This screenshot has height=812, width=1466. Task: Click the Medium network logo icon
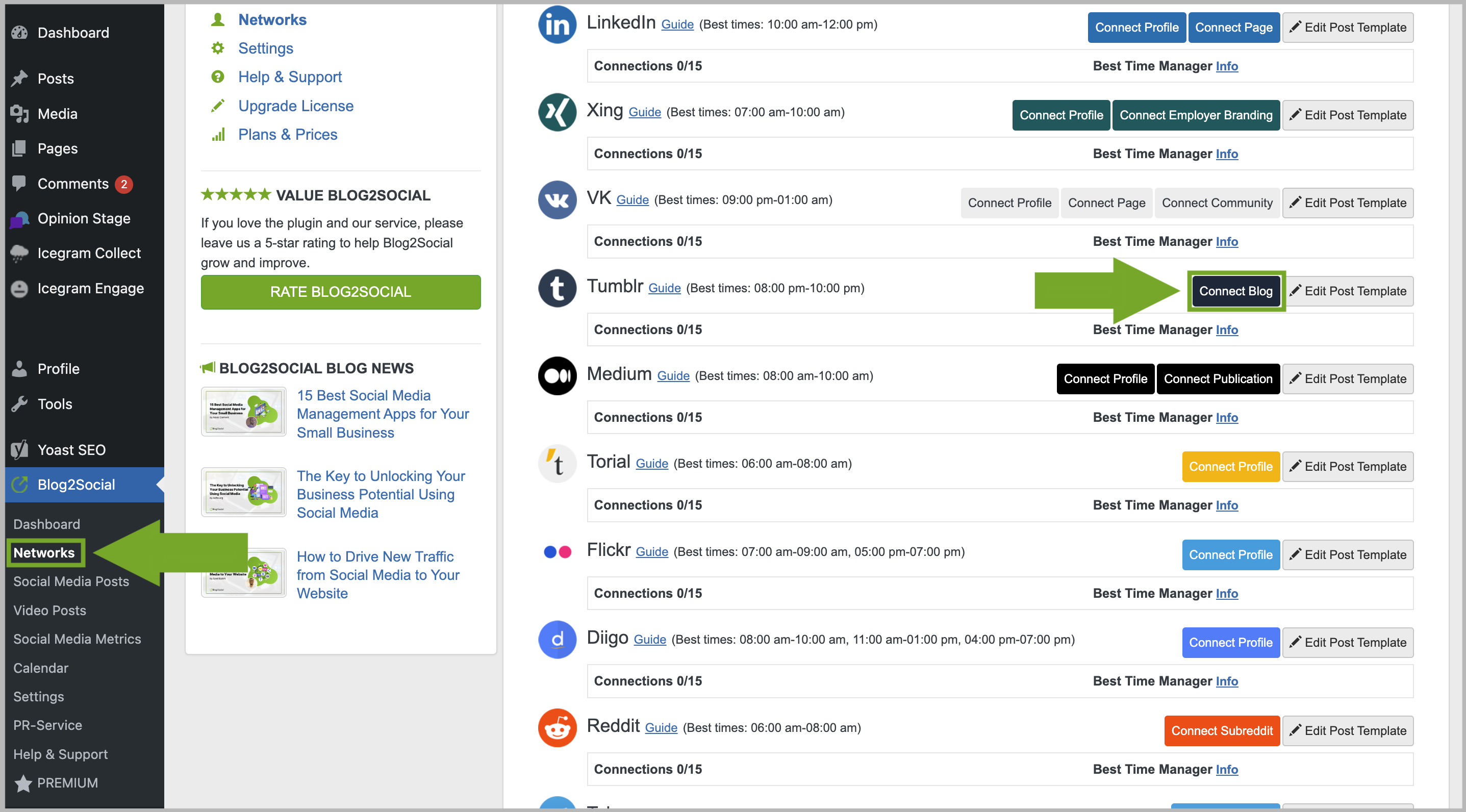(x=557, y=375)
